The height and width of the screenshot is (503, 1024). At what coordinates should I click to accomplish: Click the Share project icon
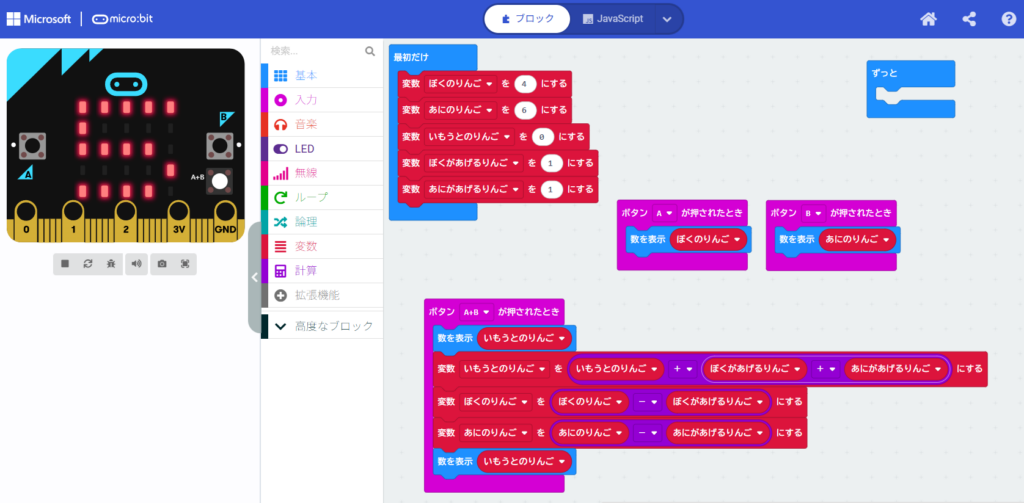click(x=969, y=19)
